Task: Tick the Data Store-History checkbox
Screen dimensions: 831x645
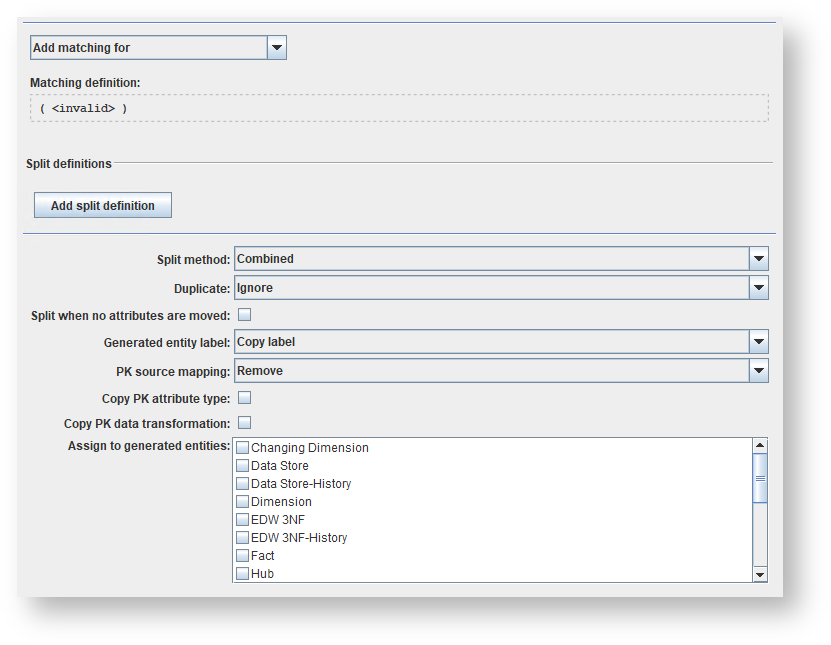Action: pyautogui.click(x=242, y=484)
